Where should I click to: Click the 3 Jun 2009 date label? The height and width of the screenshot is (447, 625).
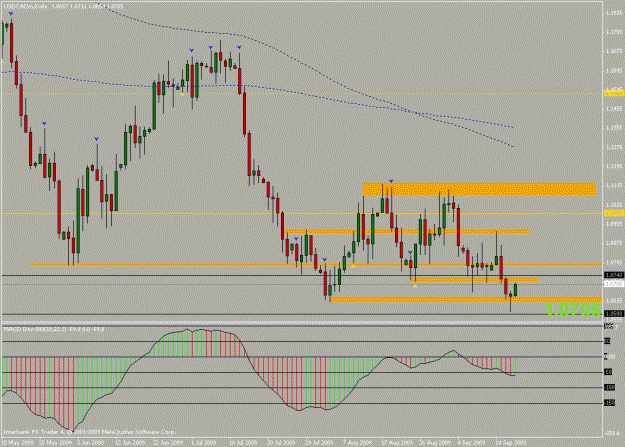pyautogui.click(x=90, y=443)
